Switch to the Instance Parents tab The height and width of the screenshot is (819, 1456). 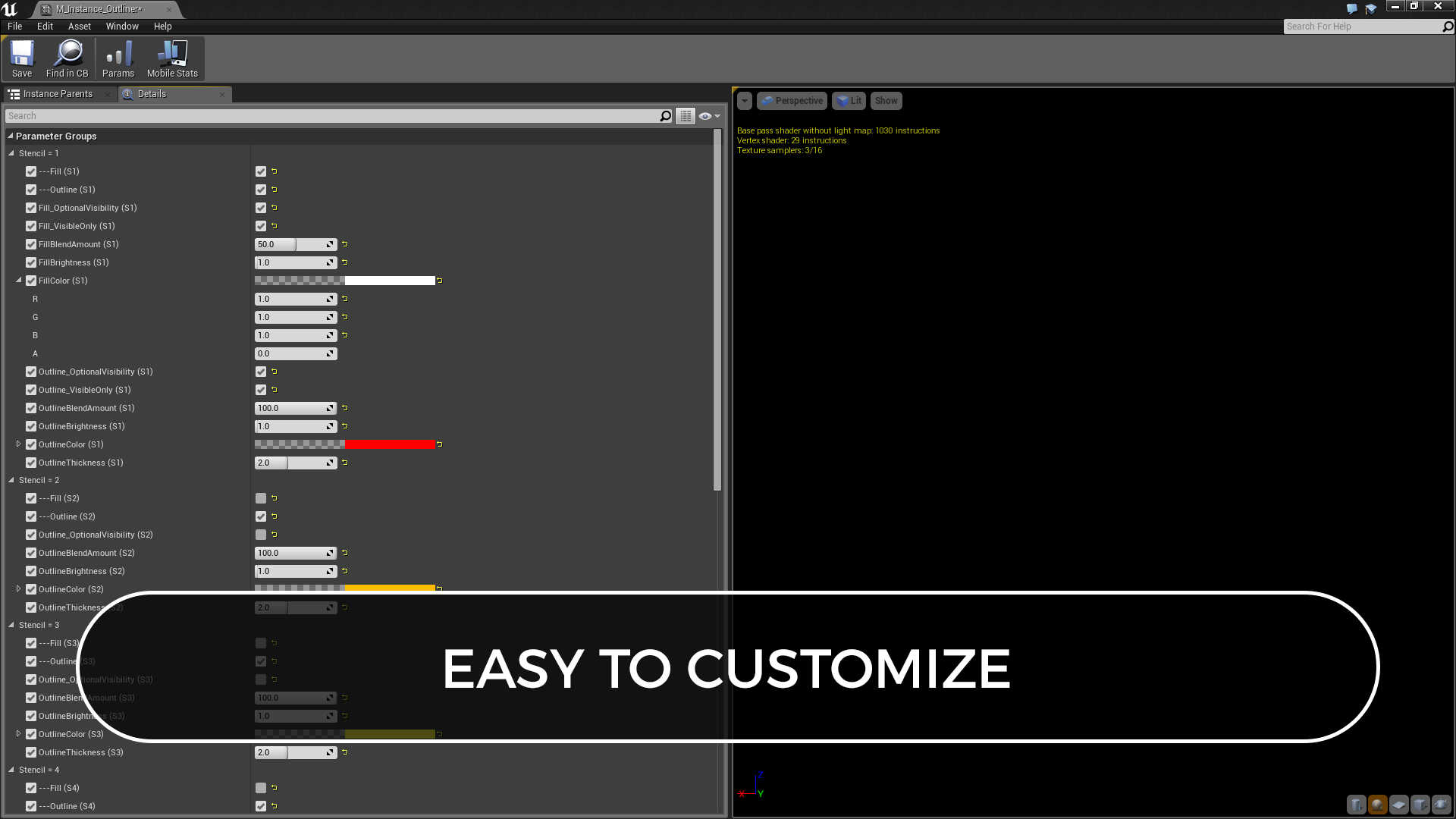61,94
